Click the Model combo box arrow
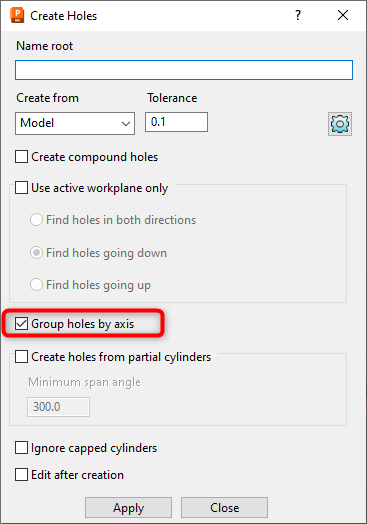This screenshot has height=524, width=367. point(126,124)
